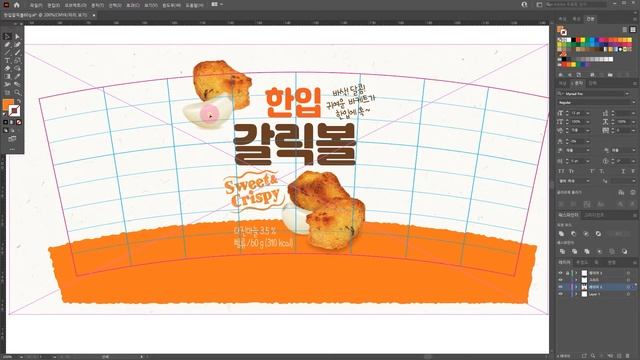Go to Home screen icon
640x360 pixels.
[17, 5]
